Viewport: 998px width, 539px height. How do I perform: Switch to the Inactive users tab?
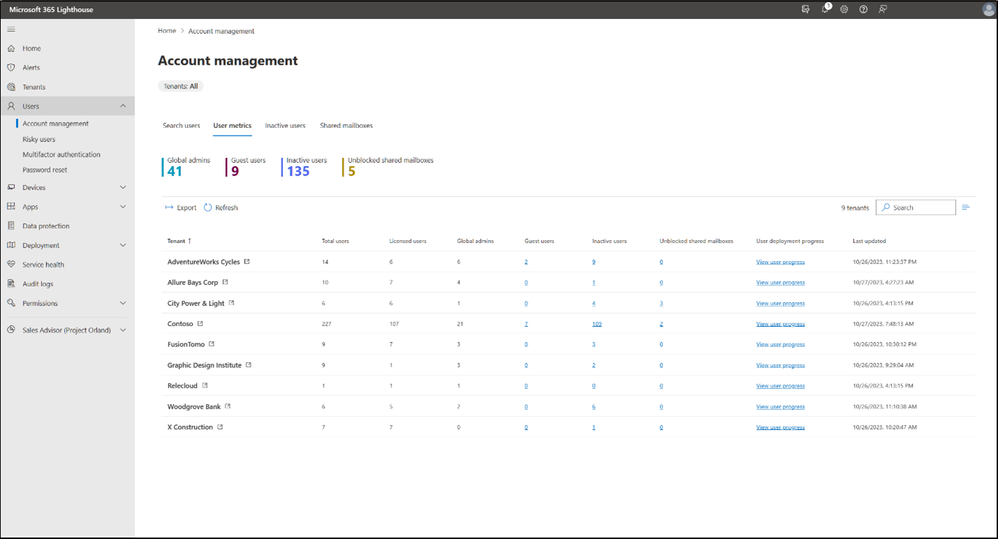click(285, 125)
